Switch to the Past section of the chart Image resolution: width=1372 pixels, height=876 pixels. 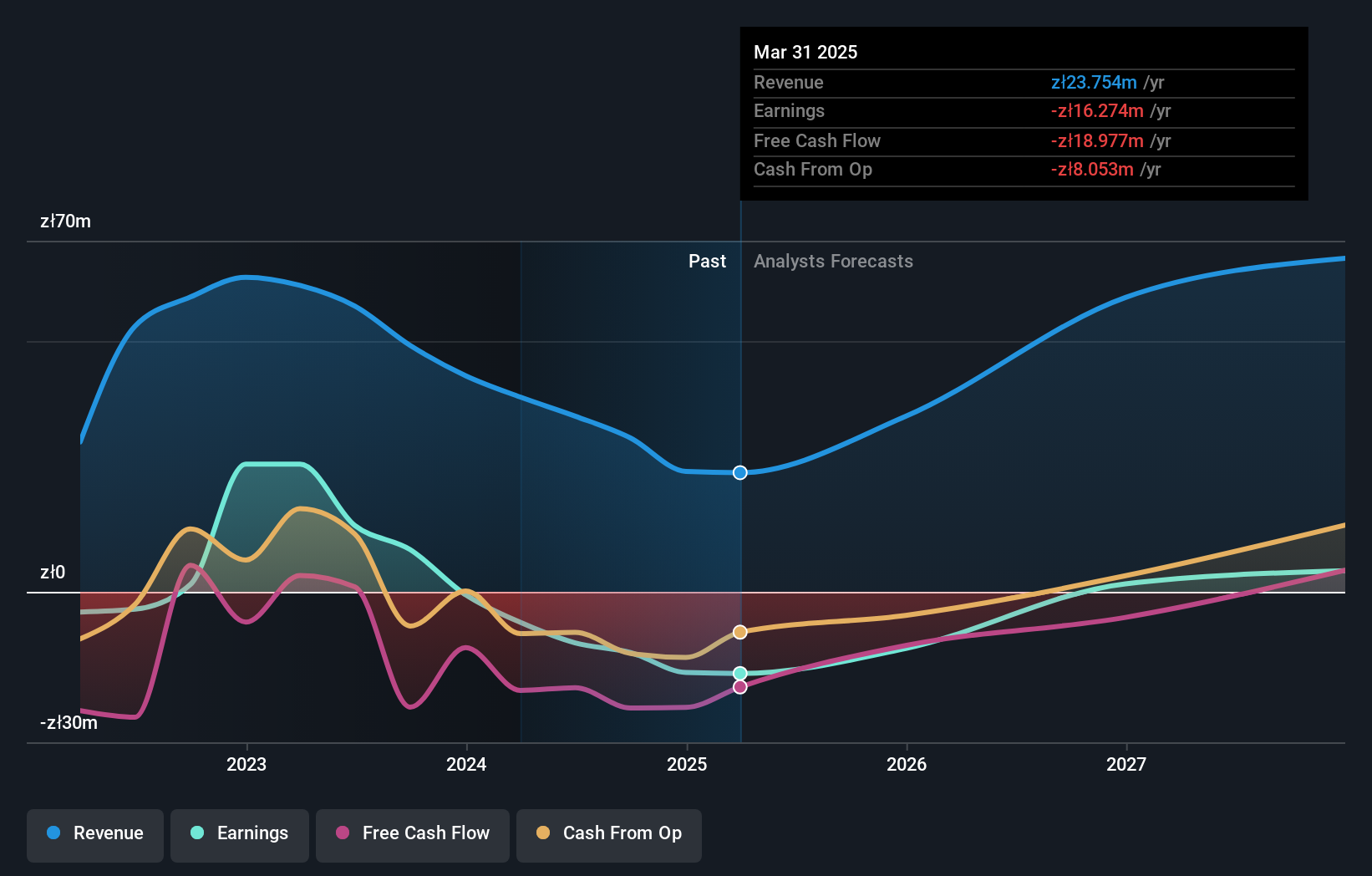tap(707, 261)
